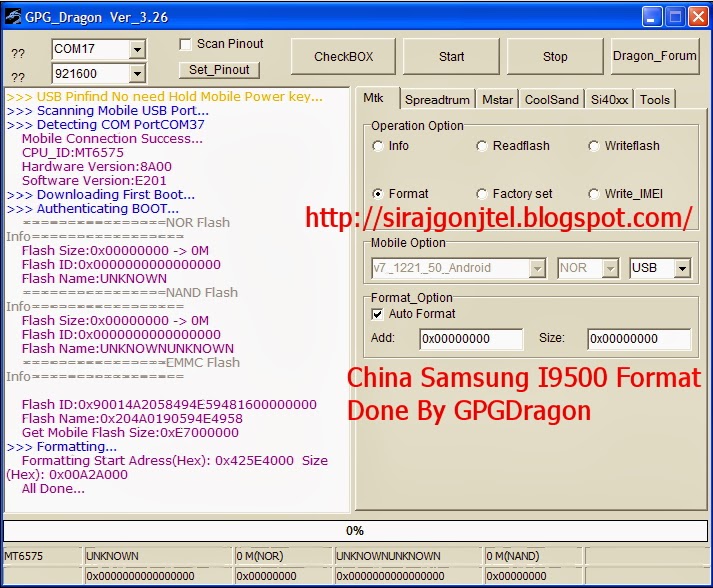Click 'Get Mobile Flash Size:0xE7000000' log line
The image size is (713, 588).
tap(130, 432)
